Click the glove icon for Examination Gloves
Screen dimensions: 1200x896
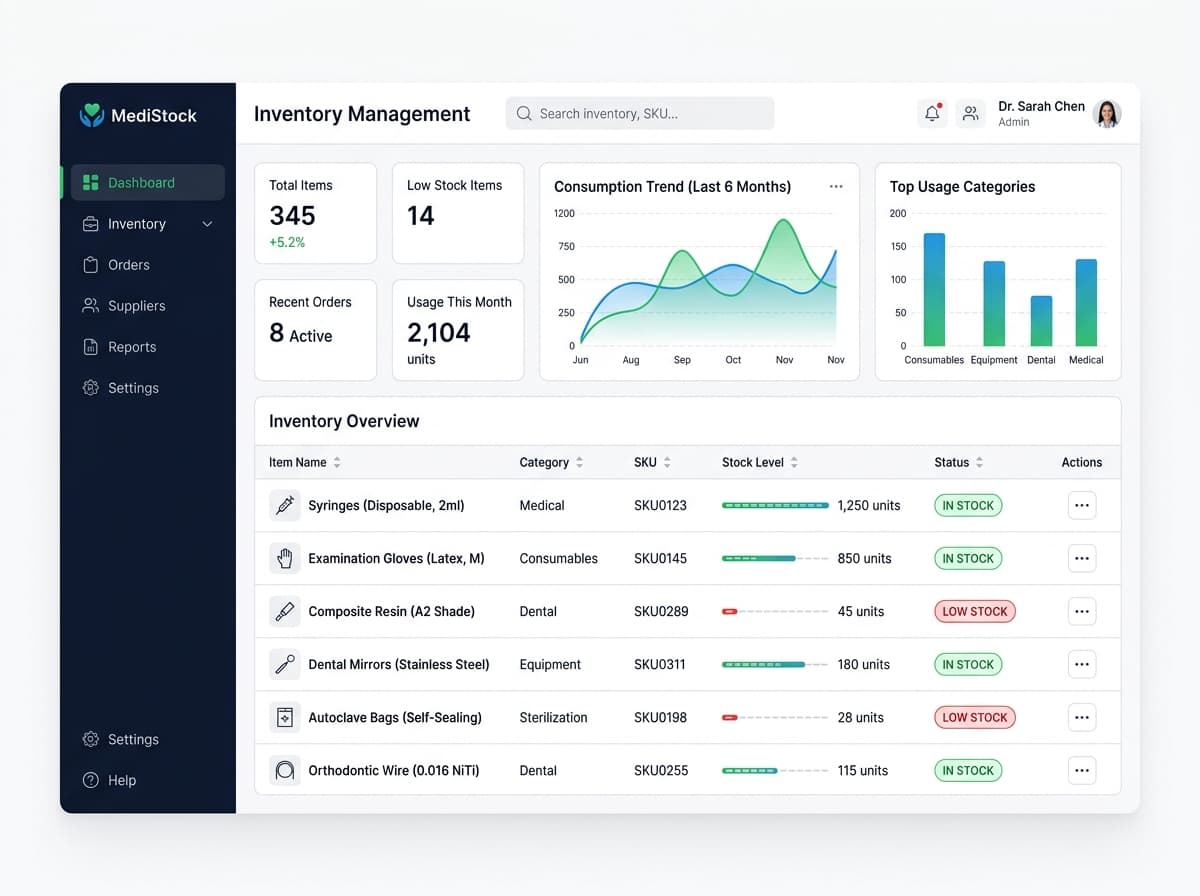pos(285,558)
